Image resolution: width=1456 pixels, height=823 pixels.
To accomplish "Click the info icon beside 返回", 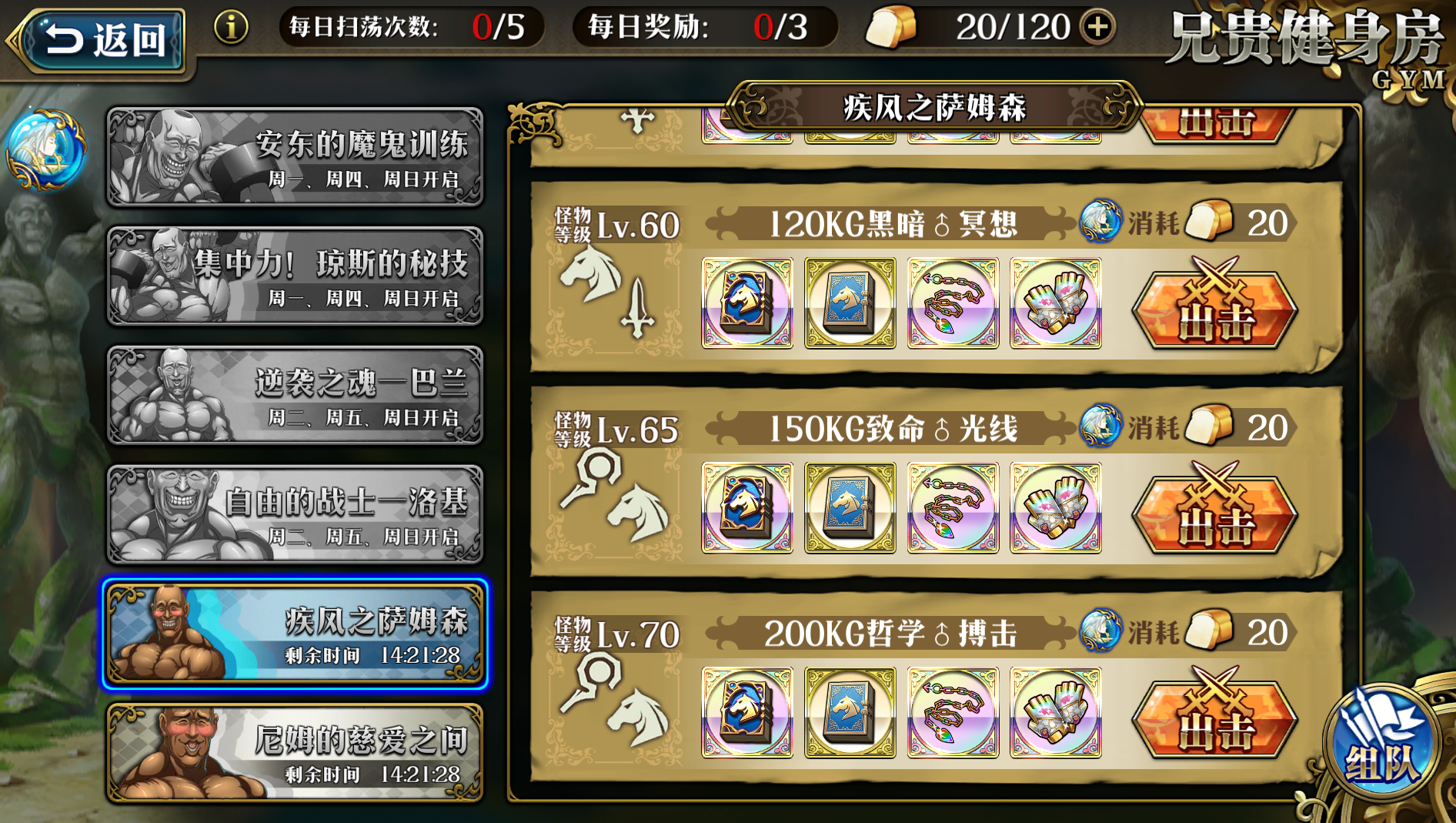I will (230, 28).
